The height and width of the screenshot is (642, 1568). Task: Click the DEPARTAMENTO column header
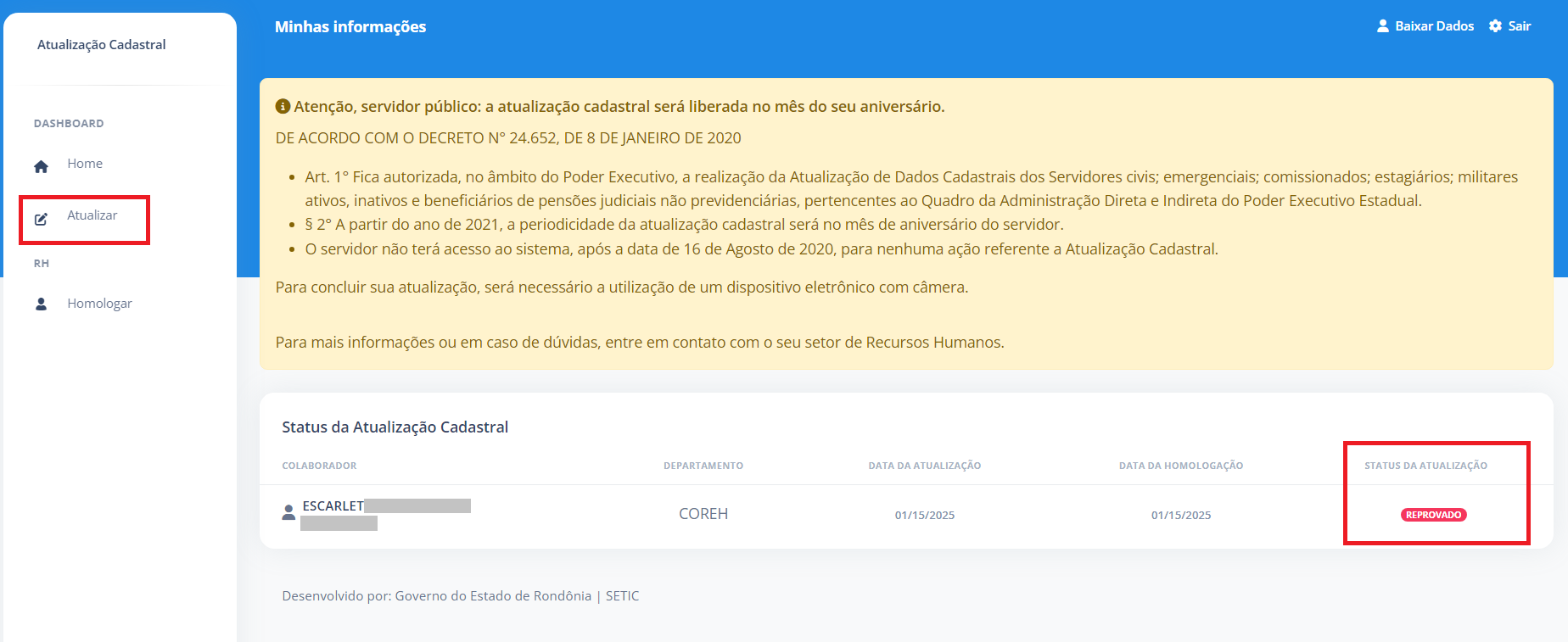[x=703, y=466]
